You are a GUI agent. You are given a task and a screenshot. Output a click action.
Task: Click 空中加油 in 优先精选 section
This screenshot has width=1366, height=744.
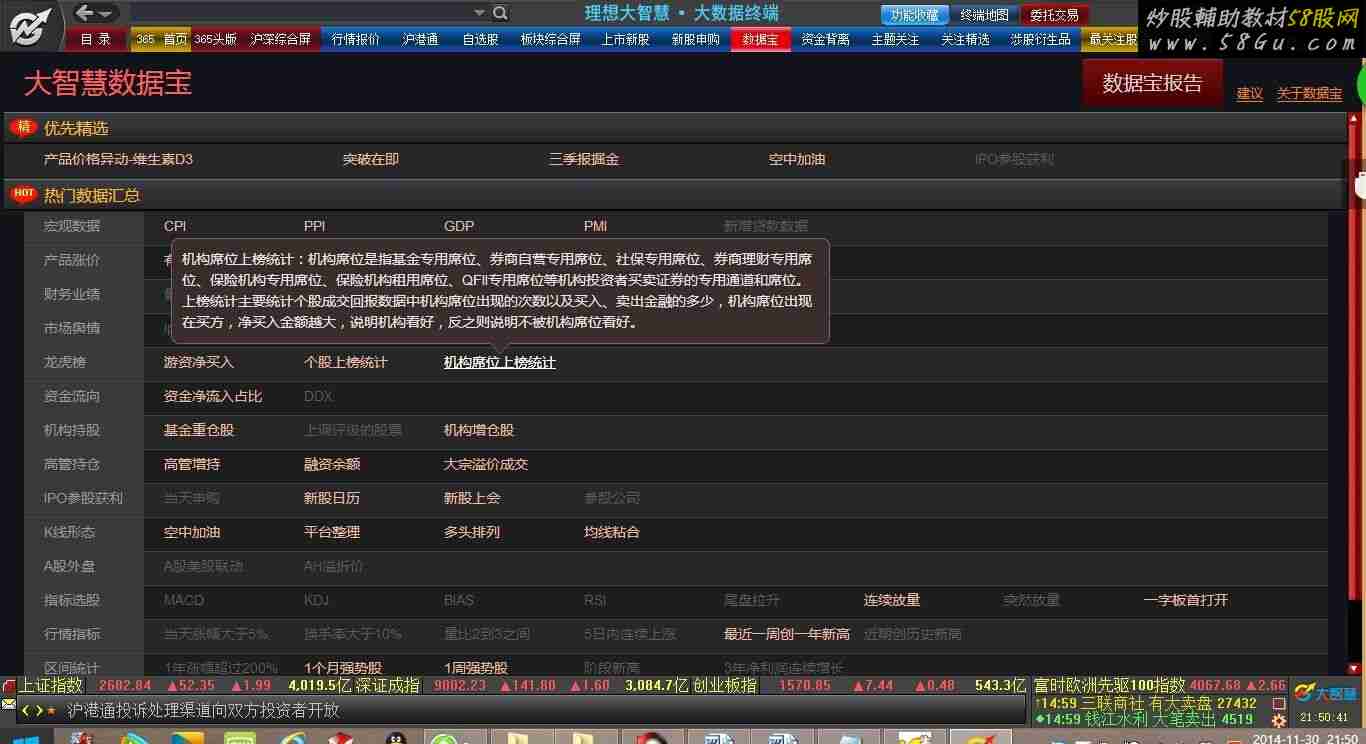[x=797, y=159]
